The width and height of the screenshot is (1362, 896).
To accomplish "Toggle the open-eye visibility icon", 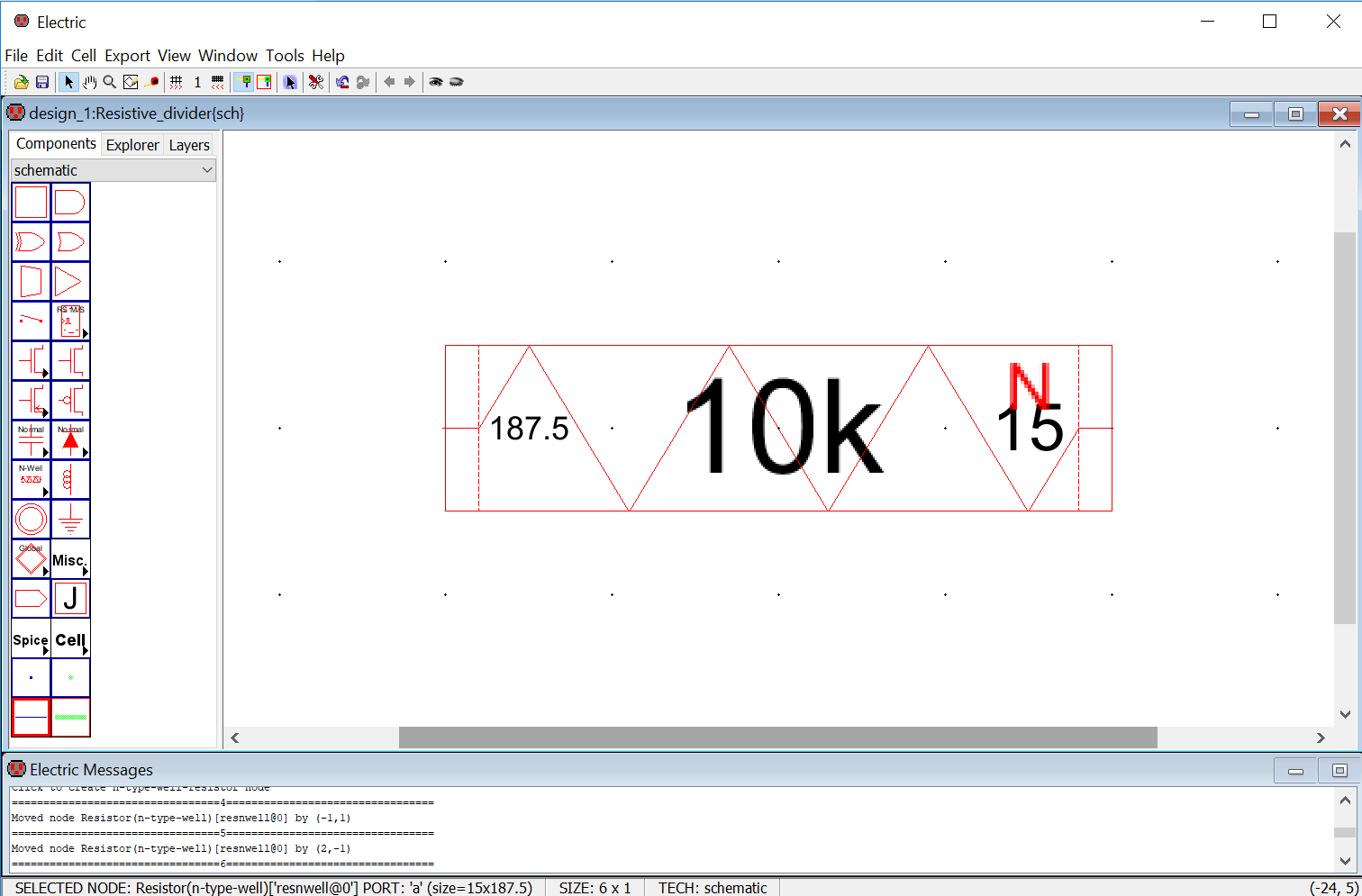I will (x=436, y=82).
